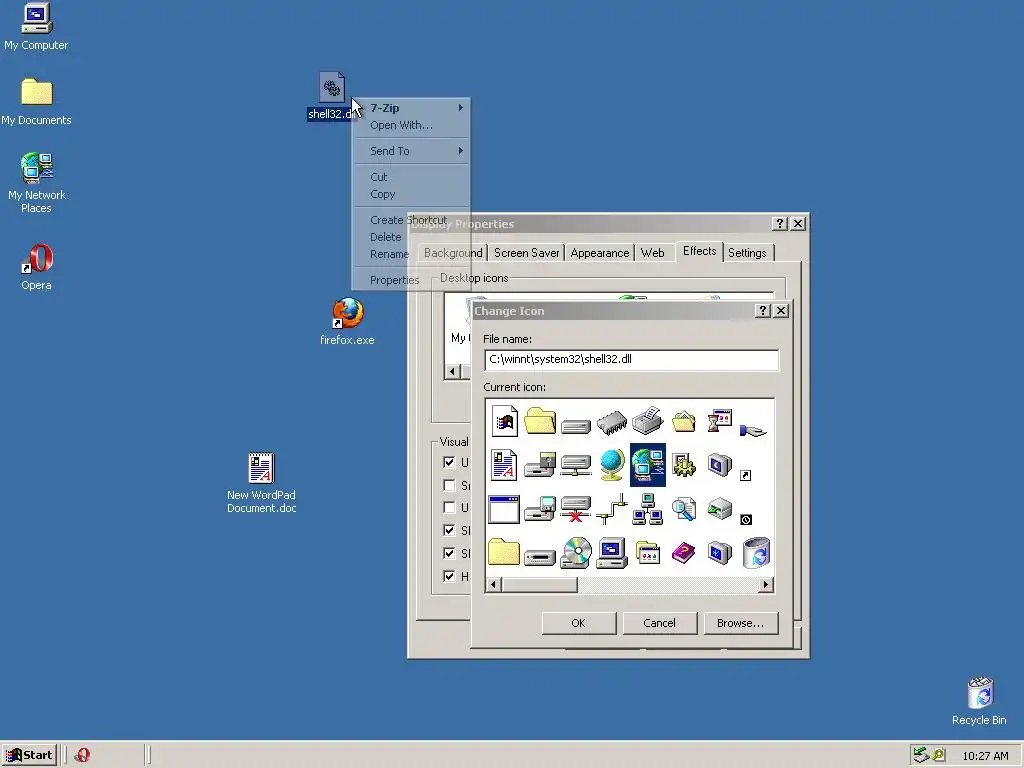
Task: Switch to the Background tab
Action: tap(453, 253)
